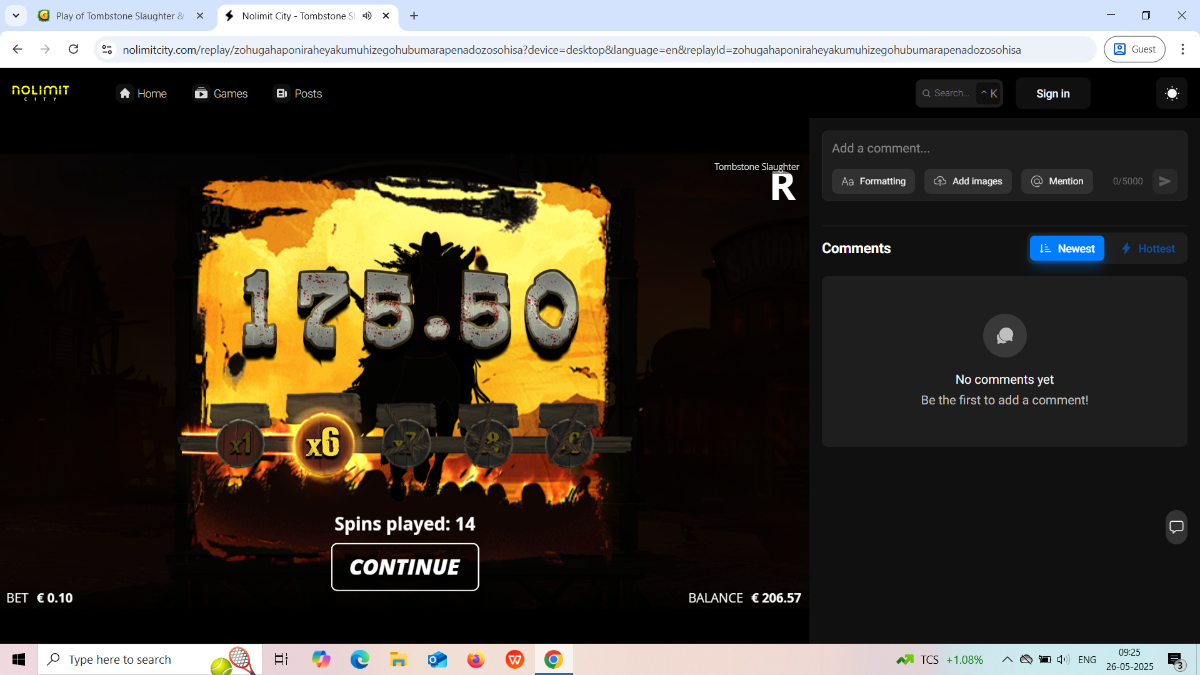Open the TCS stock widget

940,660
